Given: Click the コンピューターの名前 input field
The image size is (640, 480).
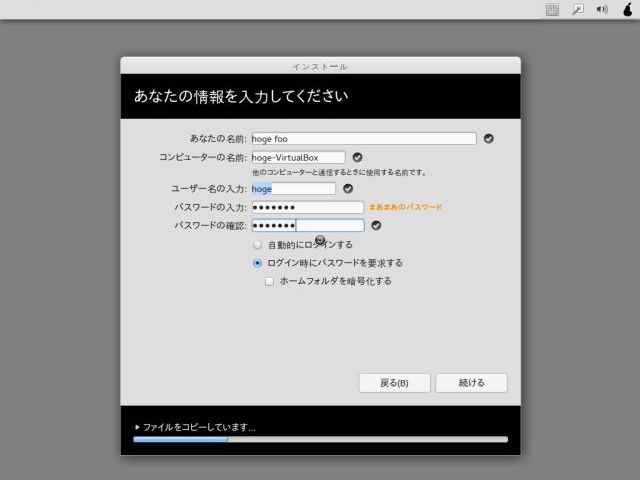Looking at the screenshot, I should coord(298,157).
